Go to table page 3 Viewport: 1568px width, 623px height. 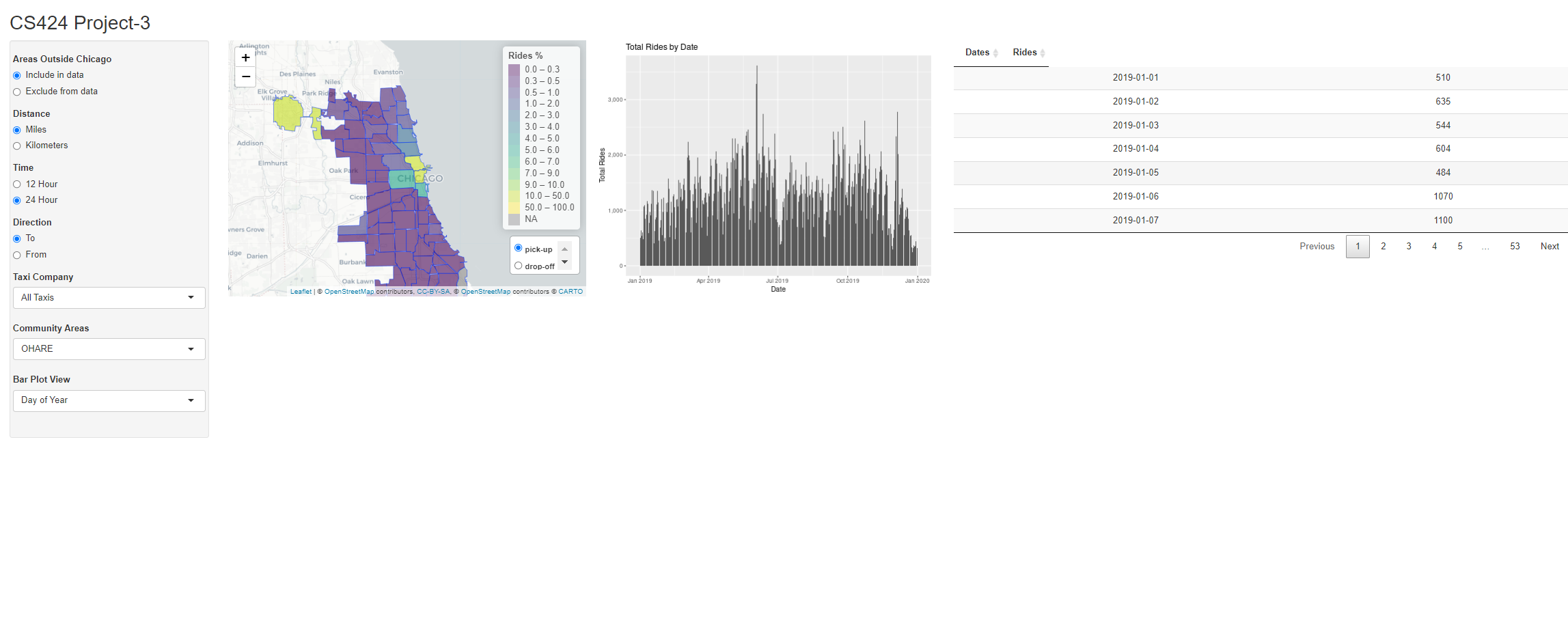pos(1409,247)
